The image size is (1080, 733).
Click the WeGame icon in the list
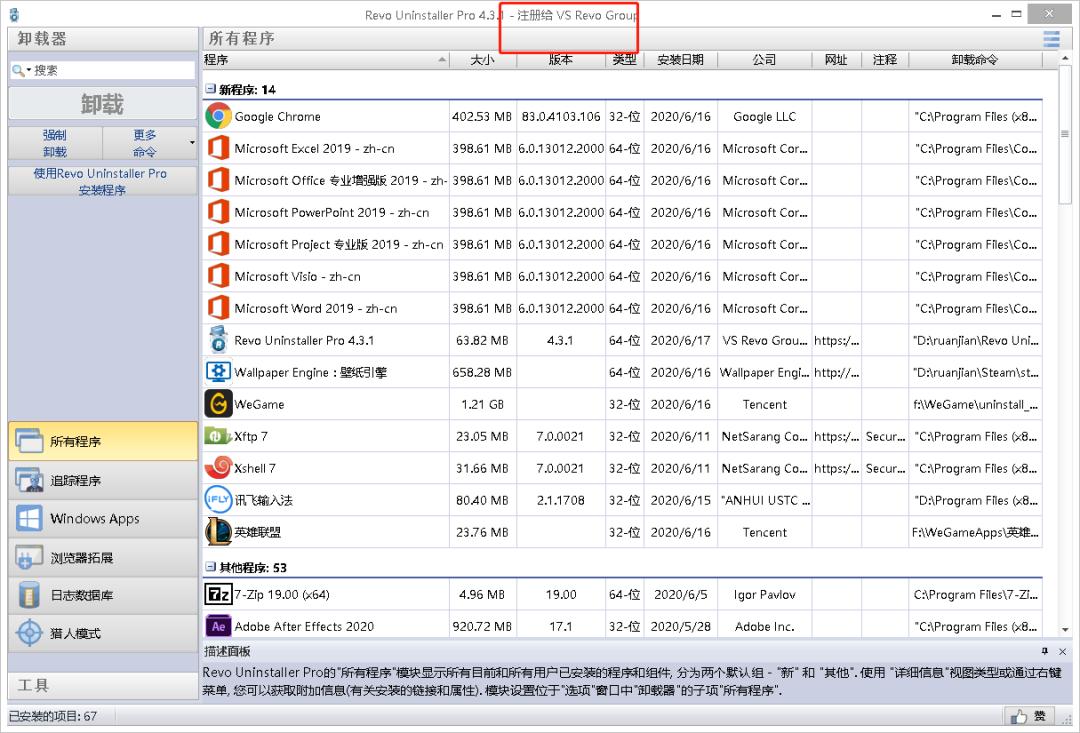coord(218,404)
